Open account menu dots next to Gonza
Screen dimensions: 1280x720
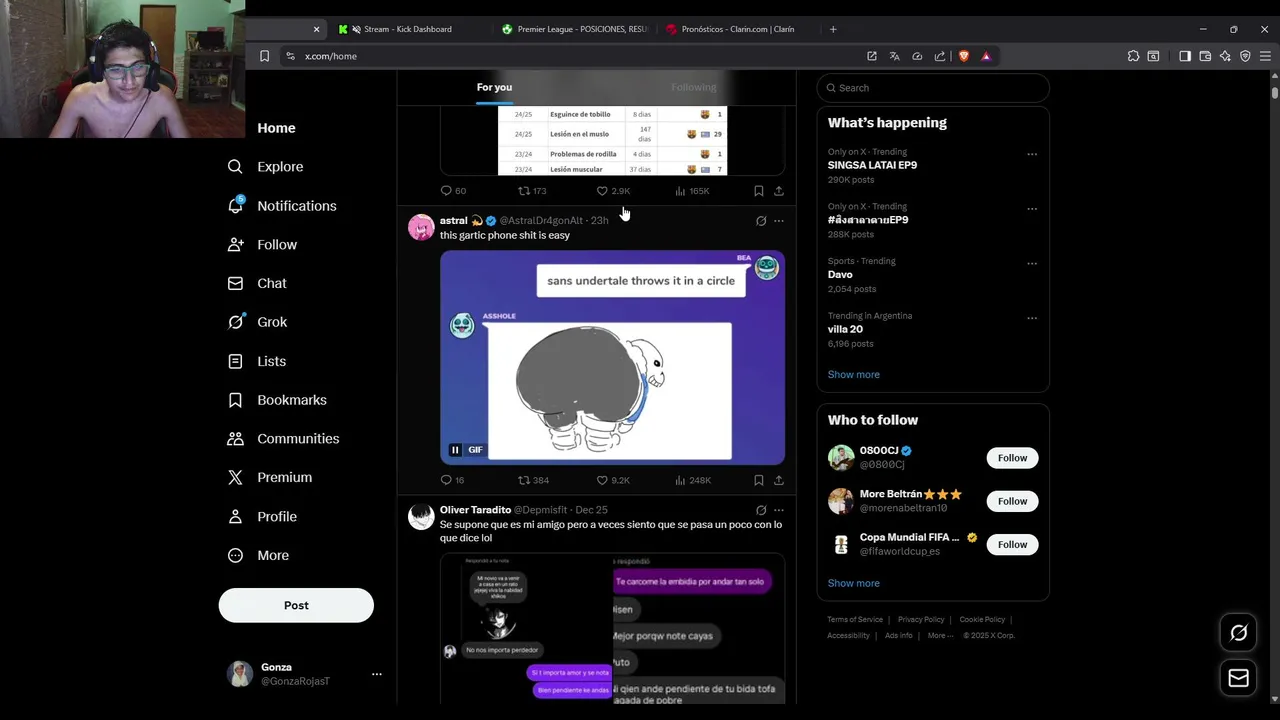(377, 674)
